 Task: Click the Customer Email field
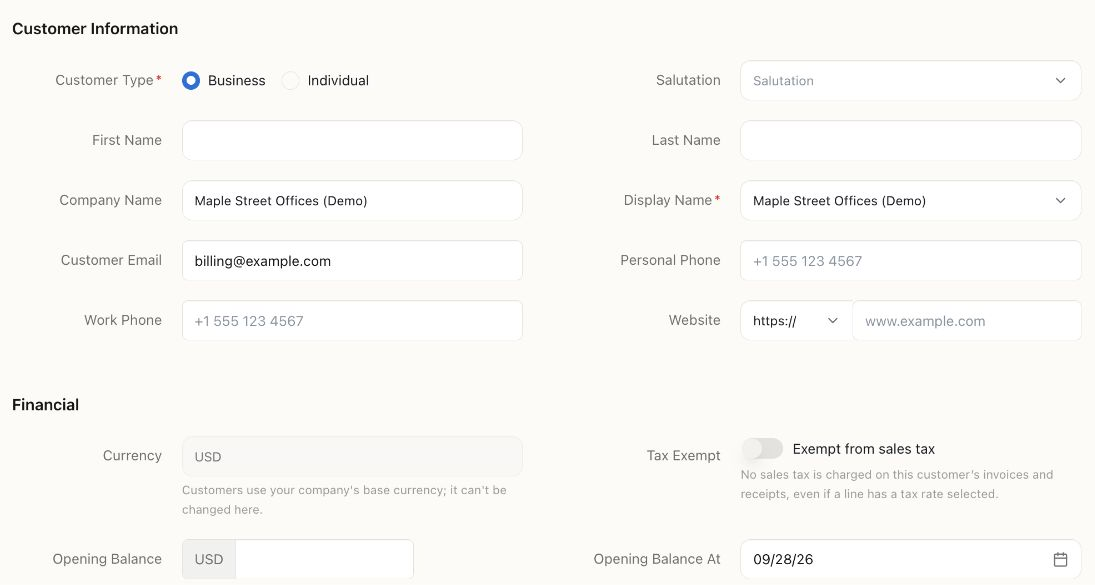[x=352, y=260]
